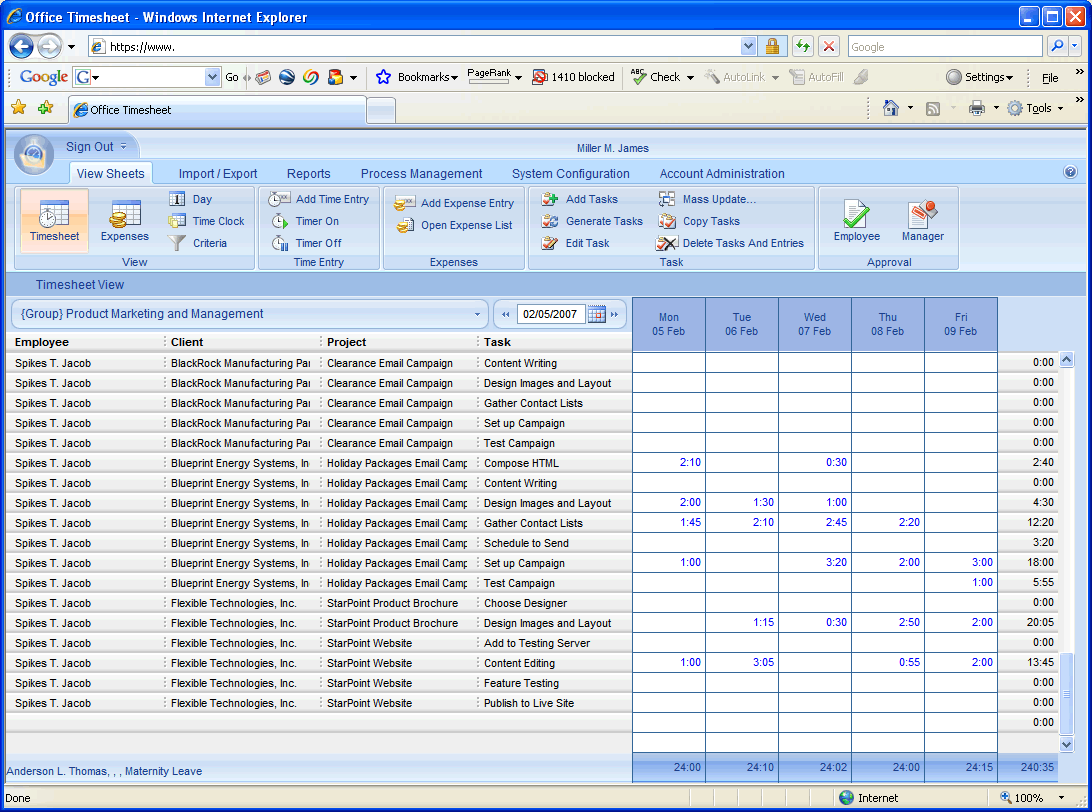
Task: Turn the Timer On
Action: pyautogui.click(x=317, y=221)
